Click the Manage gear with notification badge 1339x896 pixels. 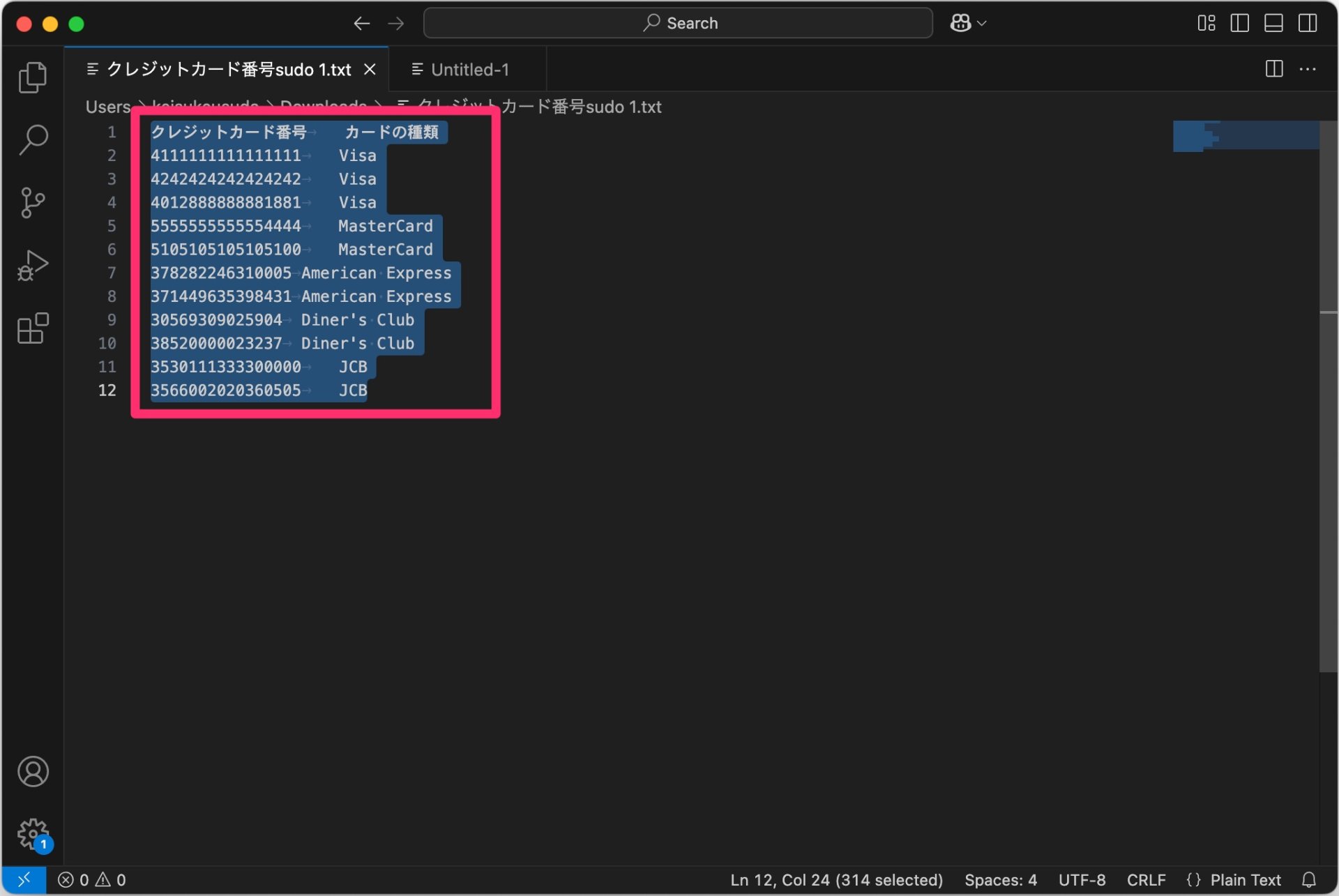tap(32, 833)
